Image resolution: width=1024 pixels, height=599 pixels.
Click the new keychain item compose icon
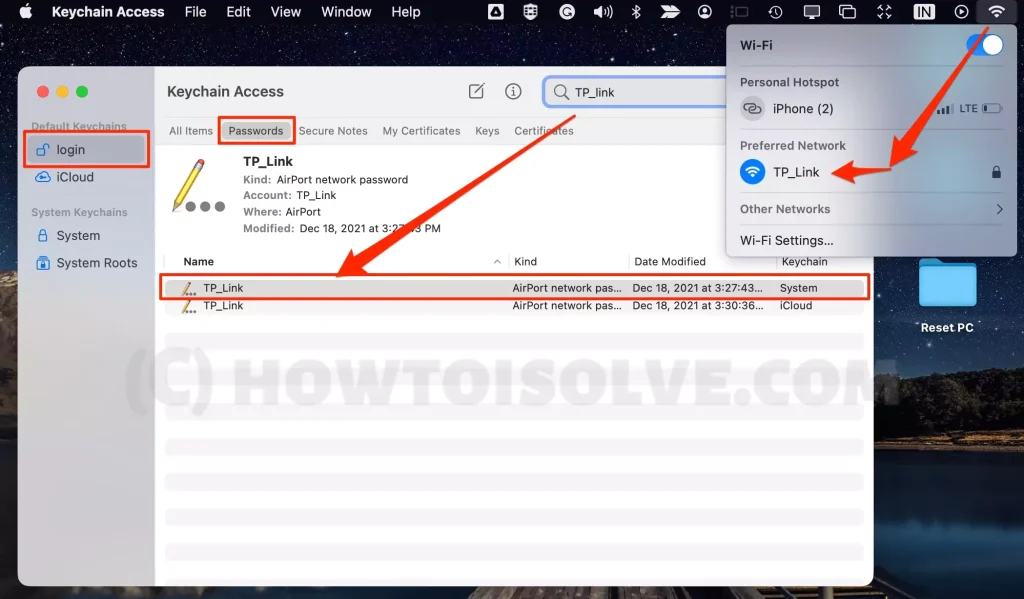(477, 91)
